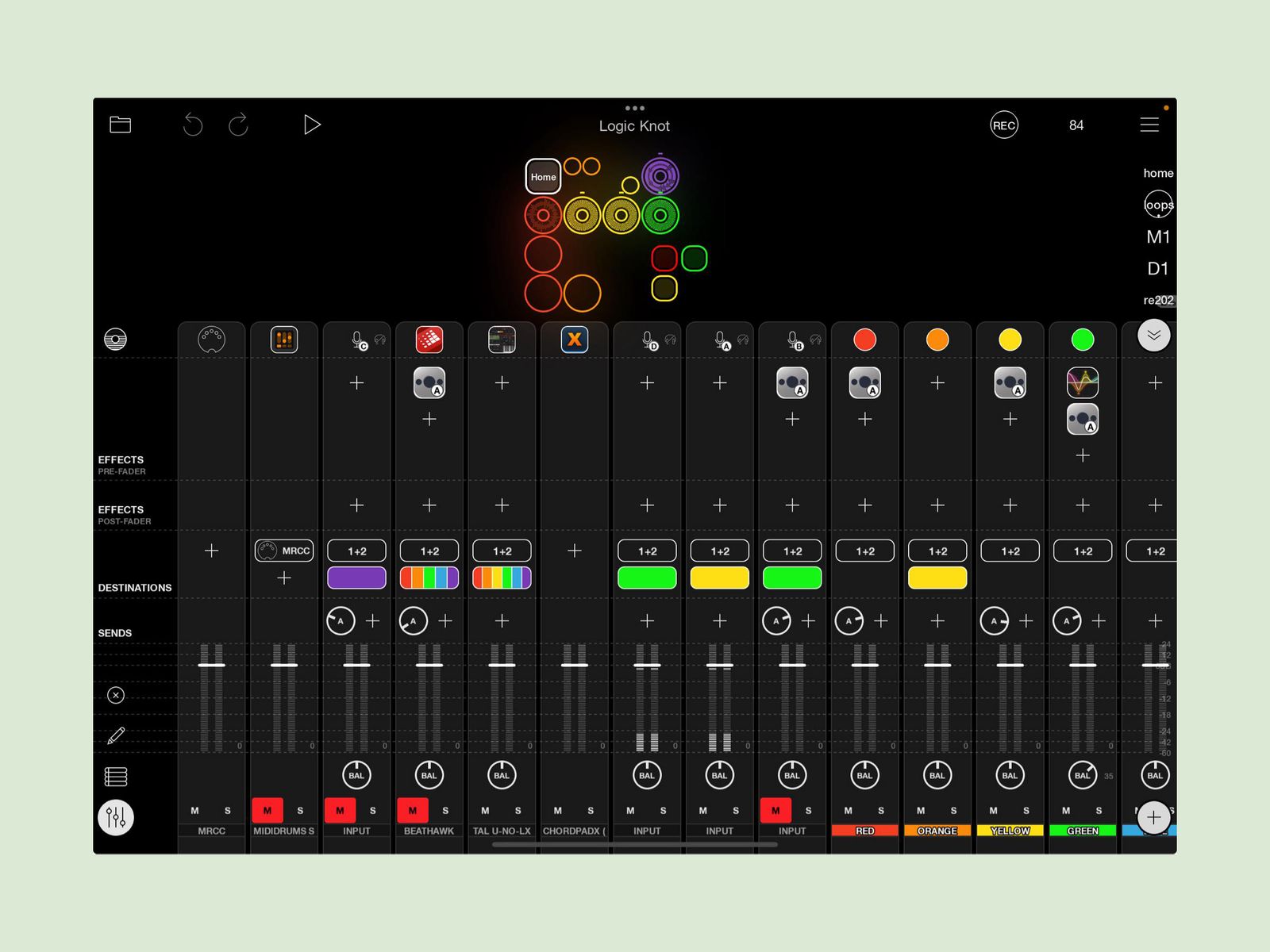Select the purple loop circle

660,176
